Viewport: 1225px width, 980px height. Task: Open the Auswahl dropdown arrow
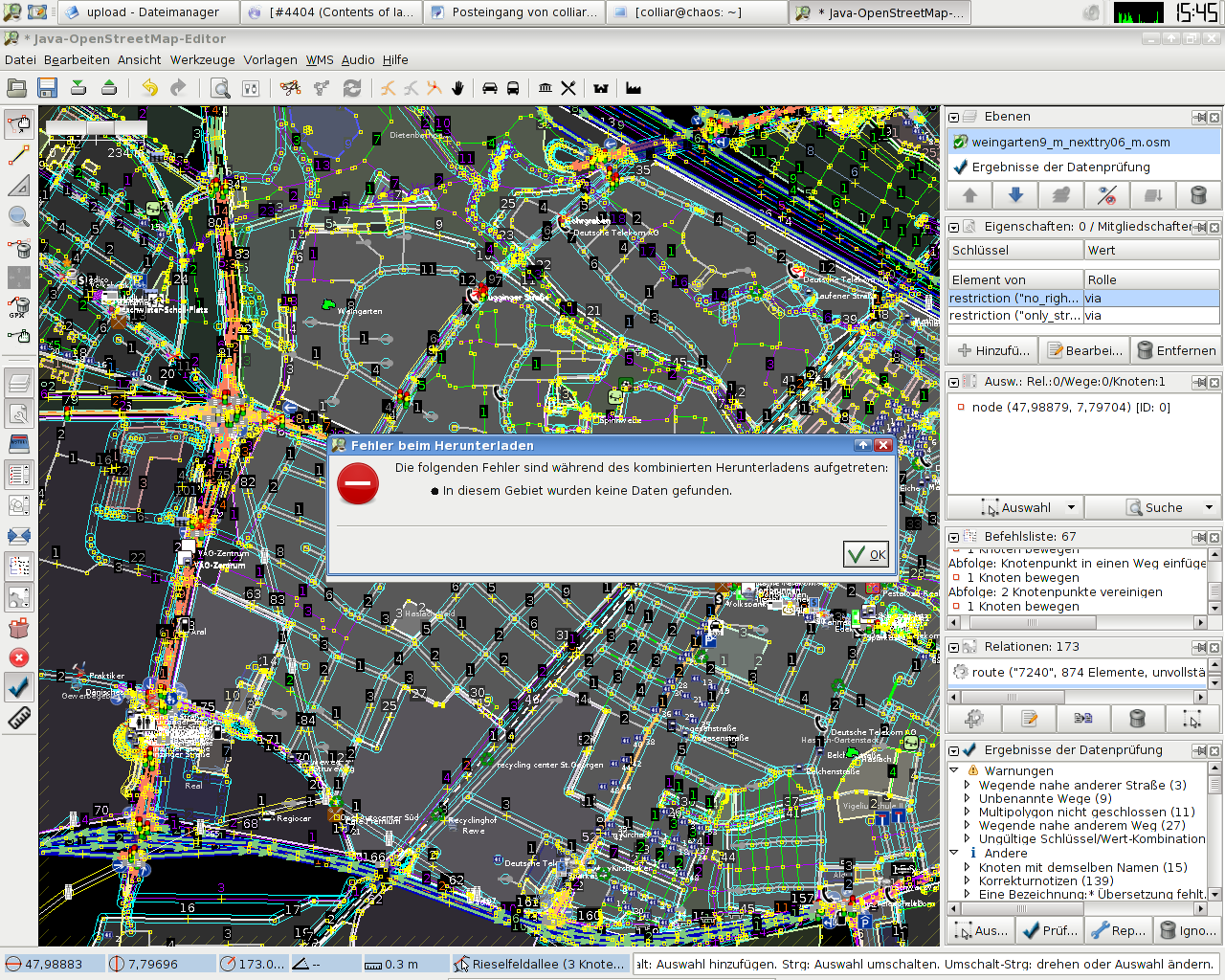[1071, 508]
